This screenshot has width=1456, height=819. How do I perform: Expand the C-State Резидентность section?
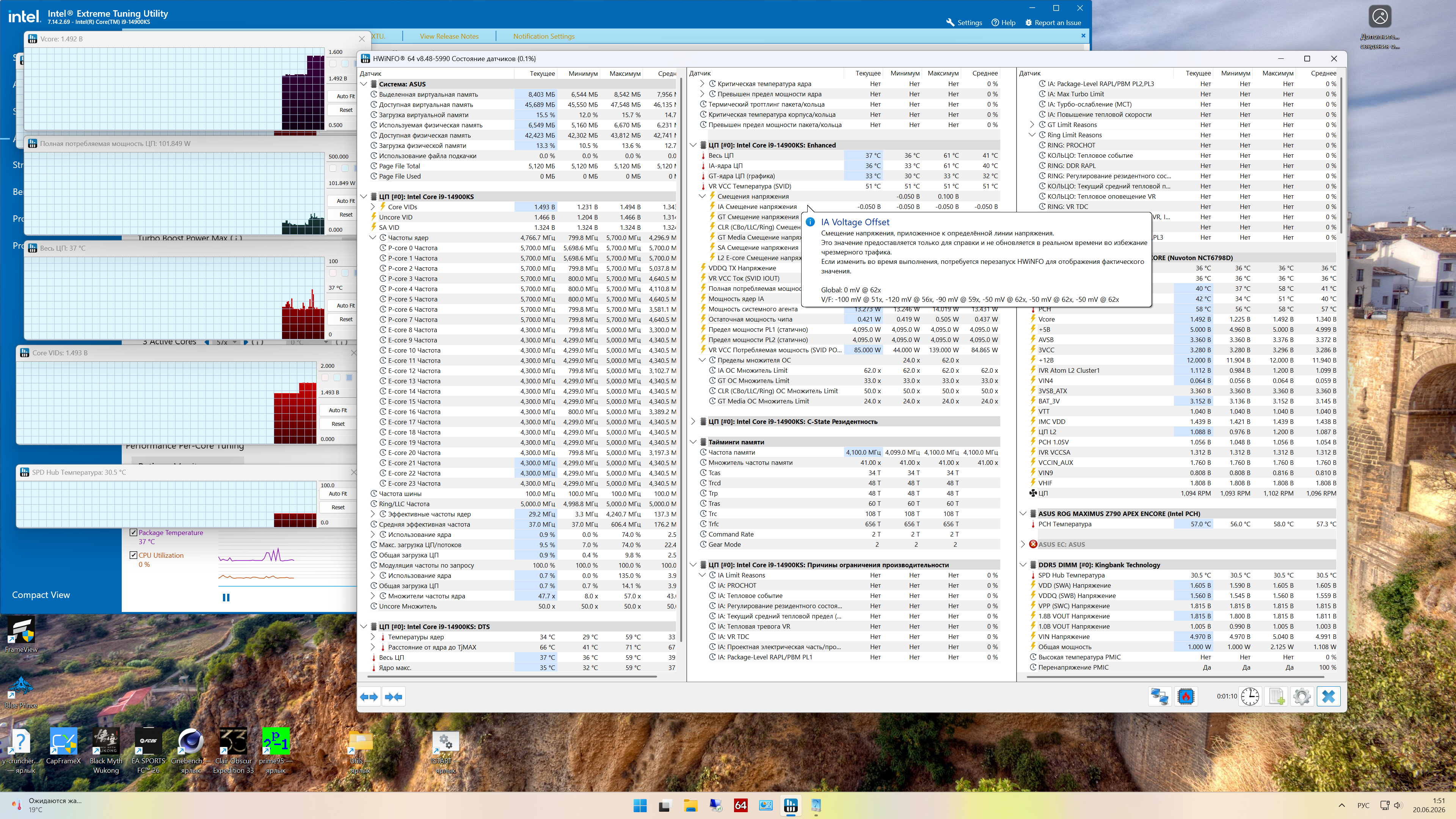(x=693, y=422)
